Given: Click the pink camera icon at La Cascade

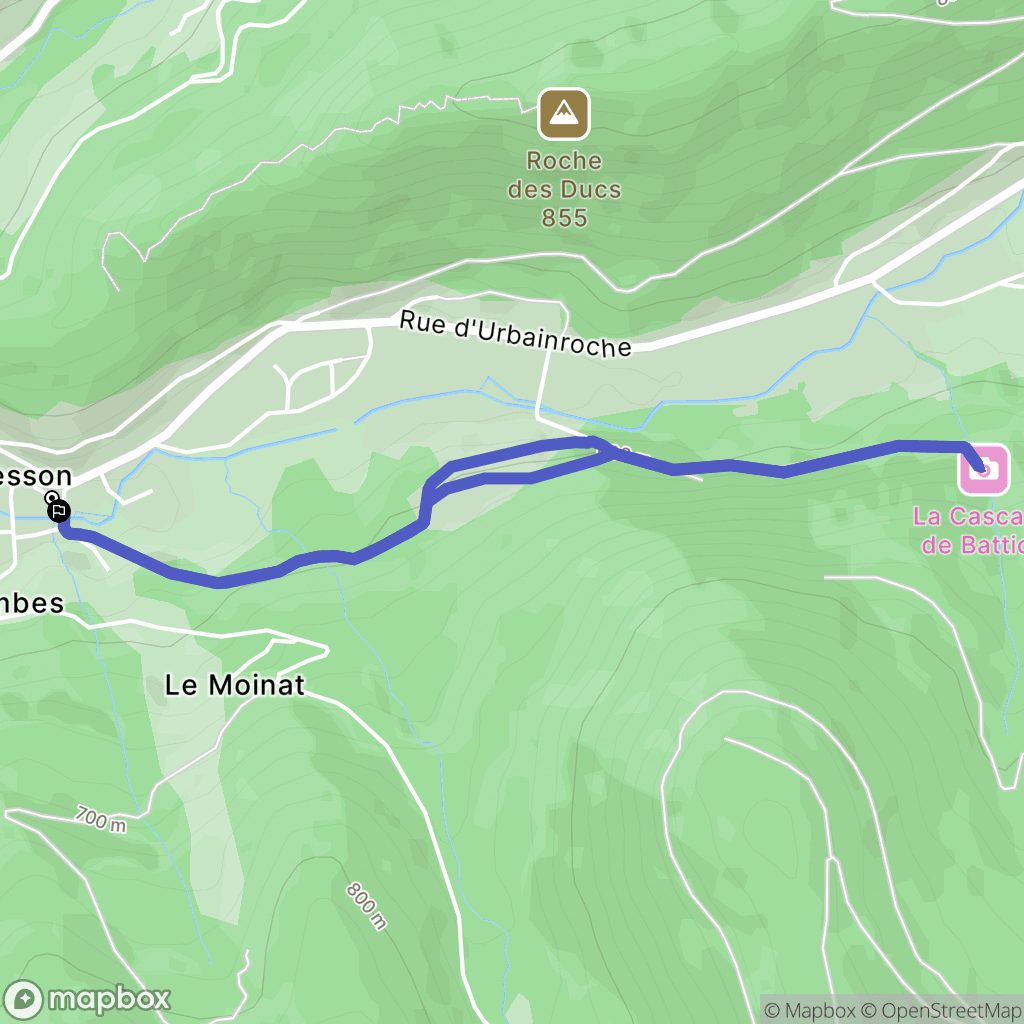Looking at the screenshot, I should coord(984,469).
